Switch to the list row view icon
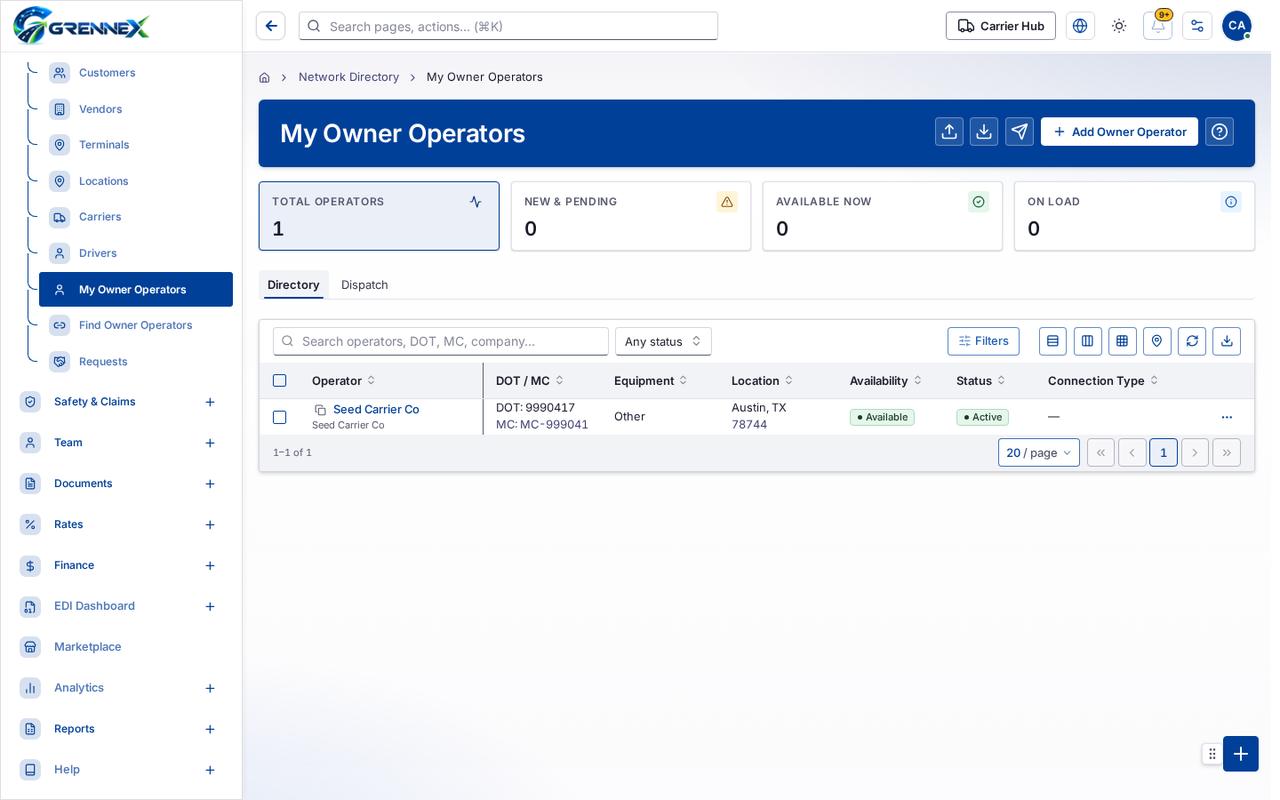 click(x=1053, y=341)
